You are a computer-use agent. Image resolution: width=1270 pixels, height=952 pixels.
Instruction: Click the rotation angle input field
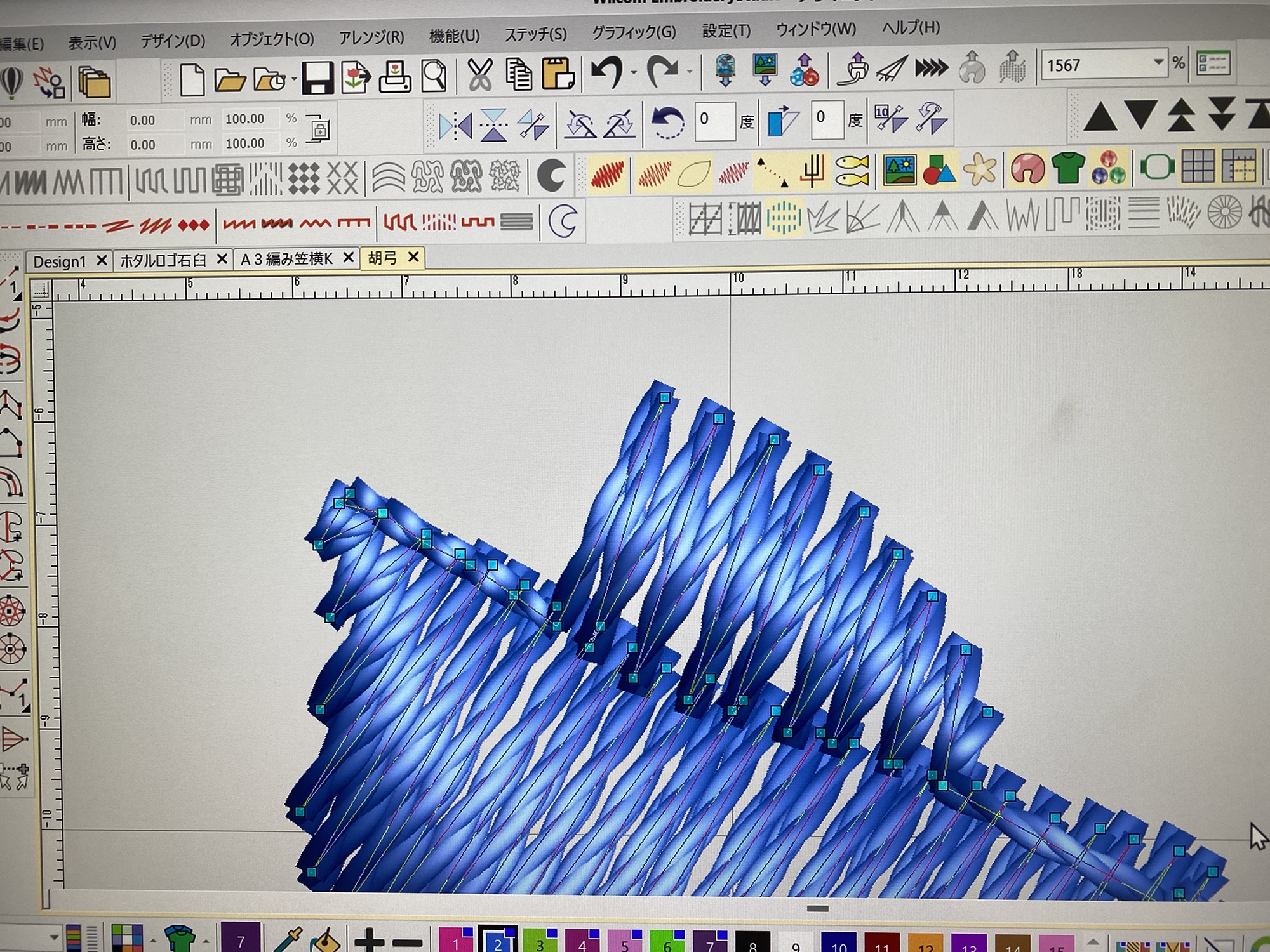point(714,119)
